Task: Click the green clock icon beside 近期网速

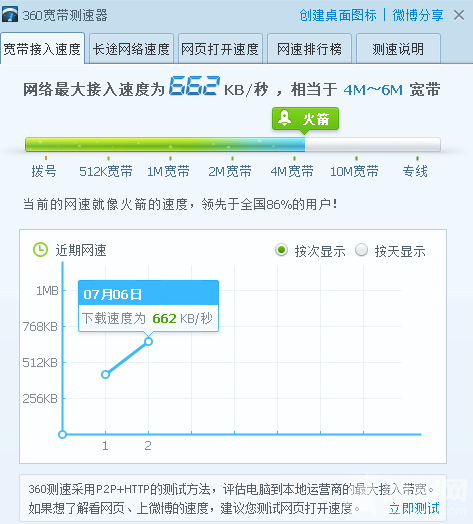Action: tap(40, 250)
